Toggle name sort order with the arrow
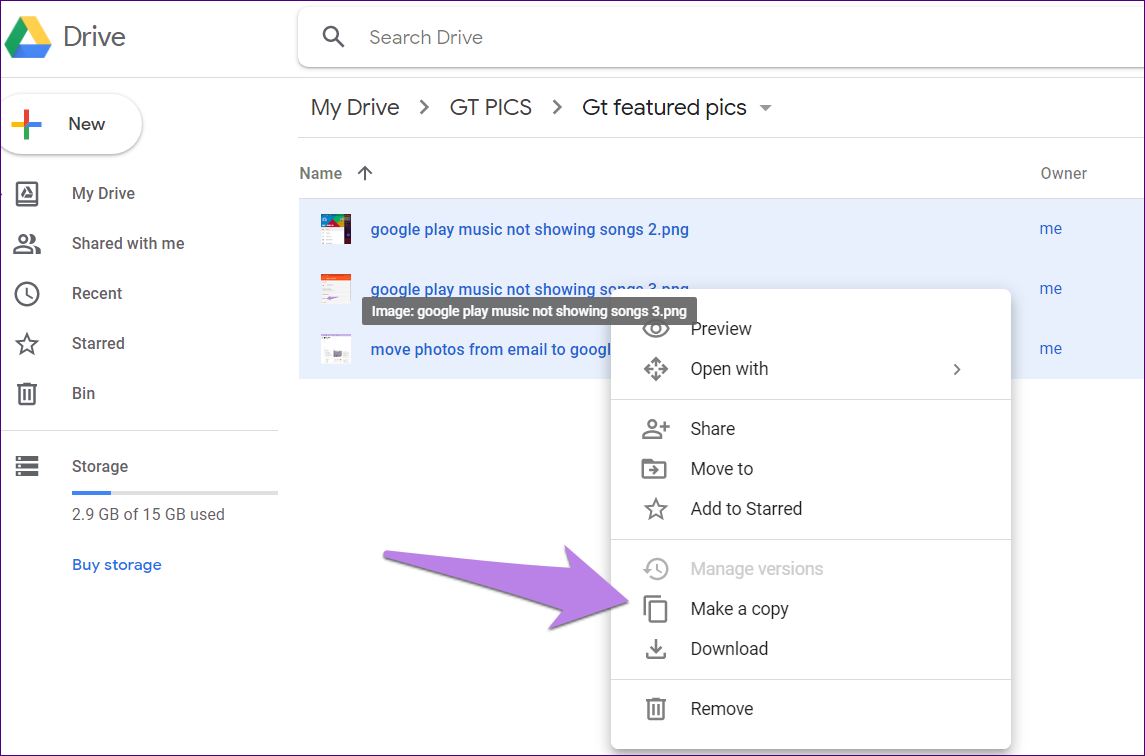 (x=365, y=173)
